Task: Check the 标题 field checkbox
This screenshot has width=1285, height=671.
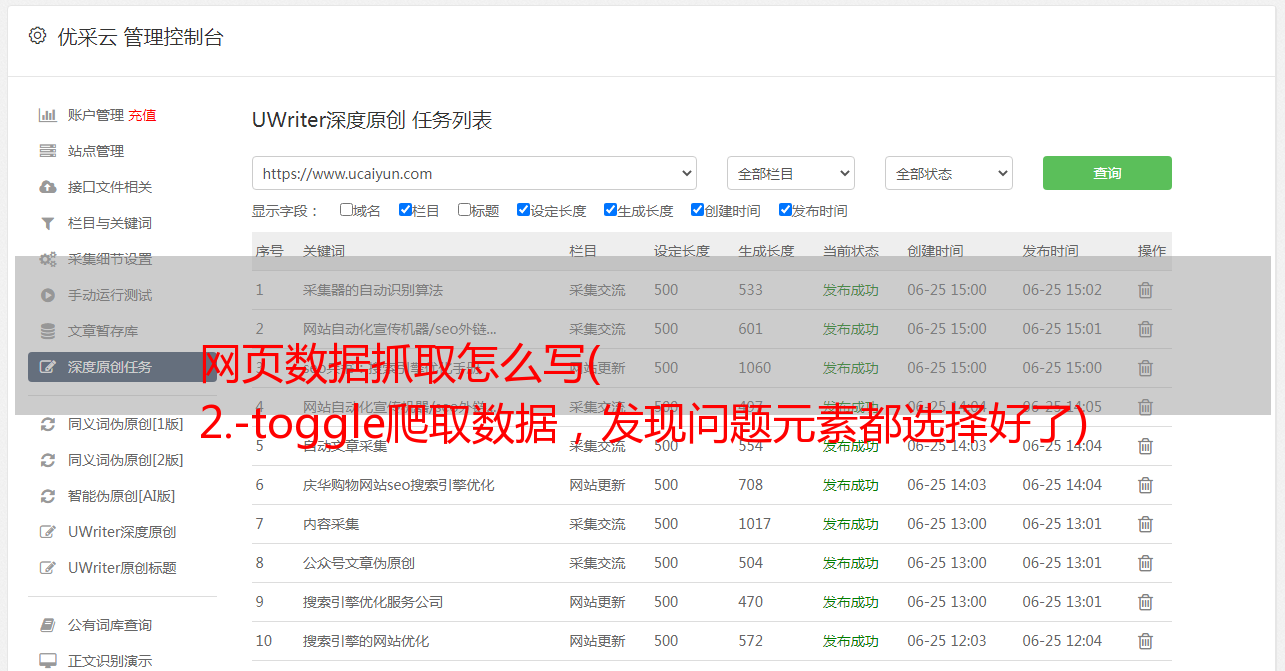Action: [x=464, y=210]
